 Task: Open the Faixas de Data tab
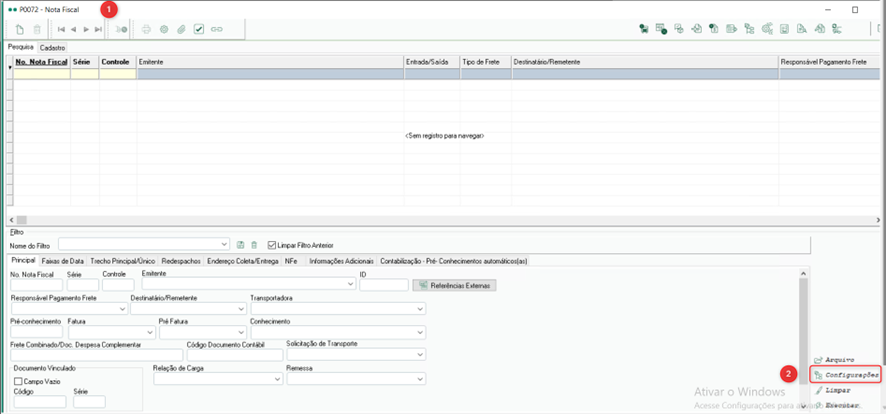coord(63,261)
